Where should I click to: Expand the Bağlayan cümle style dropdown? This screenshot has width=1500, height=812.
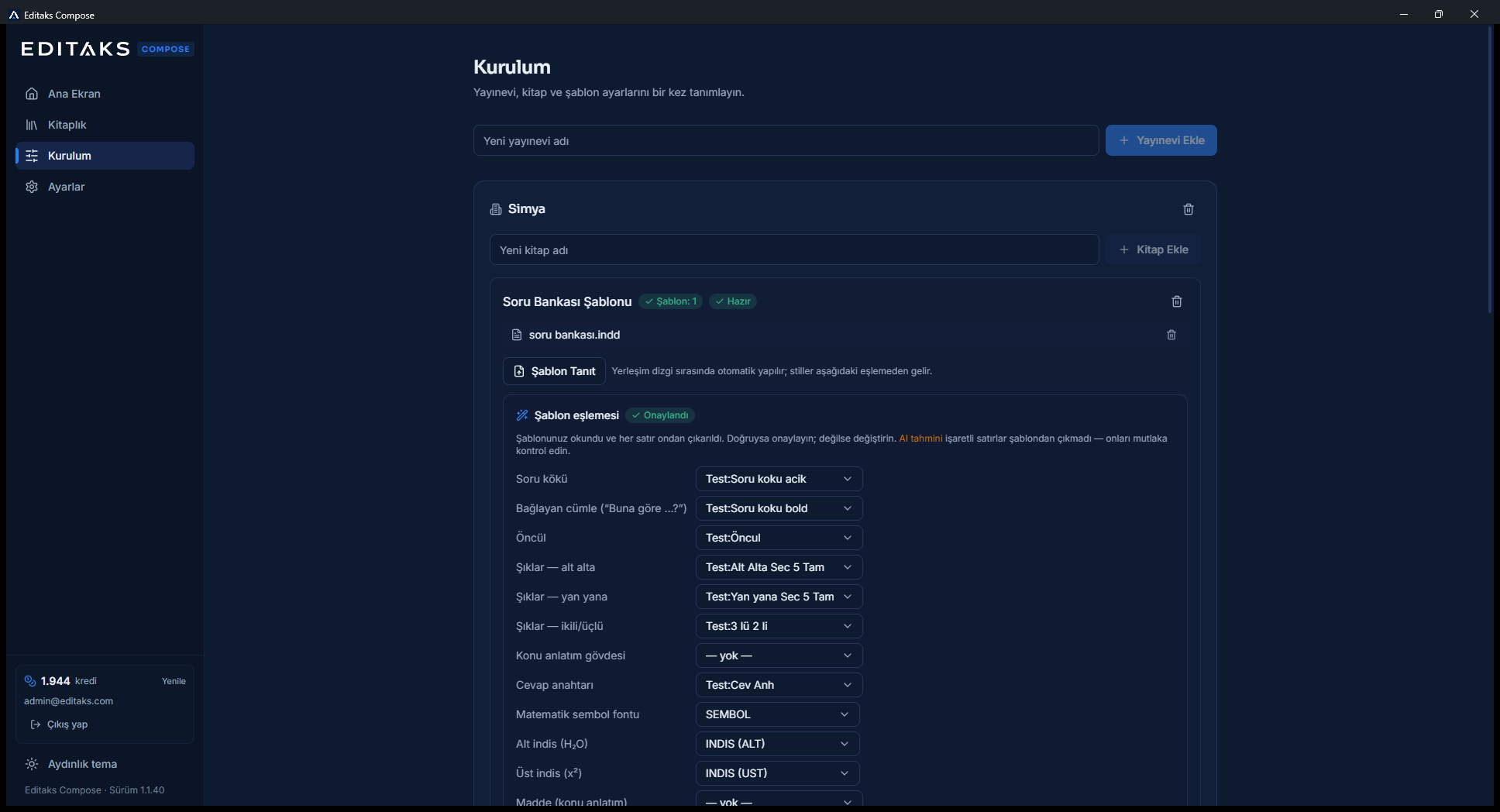(779, 508)
